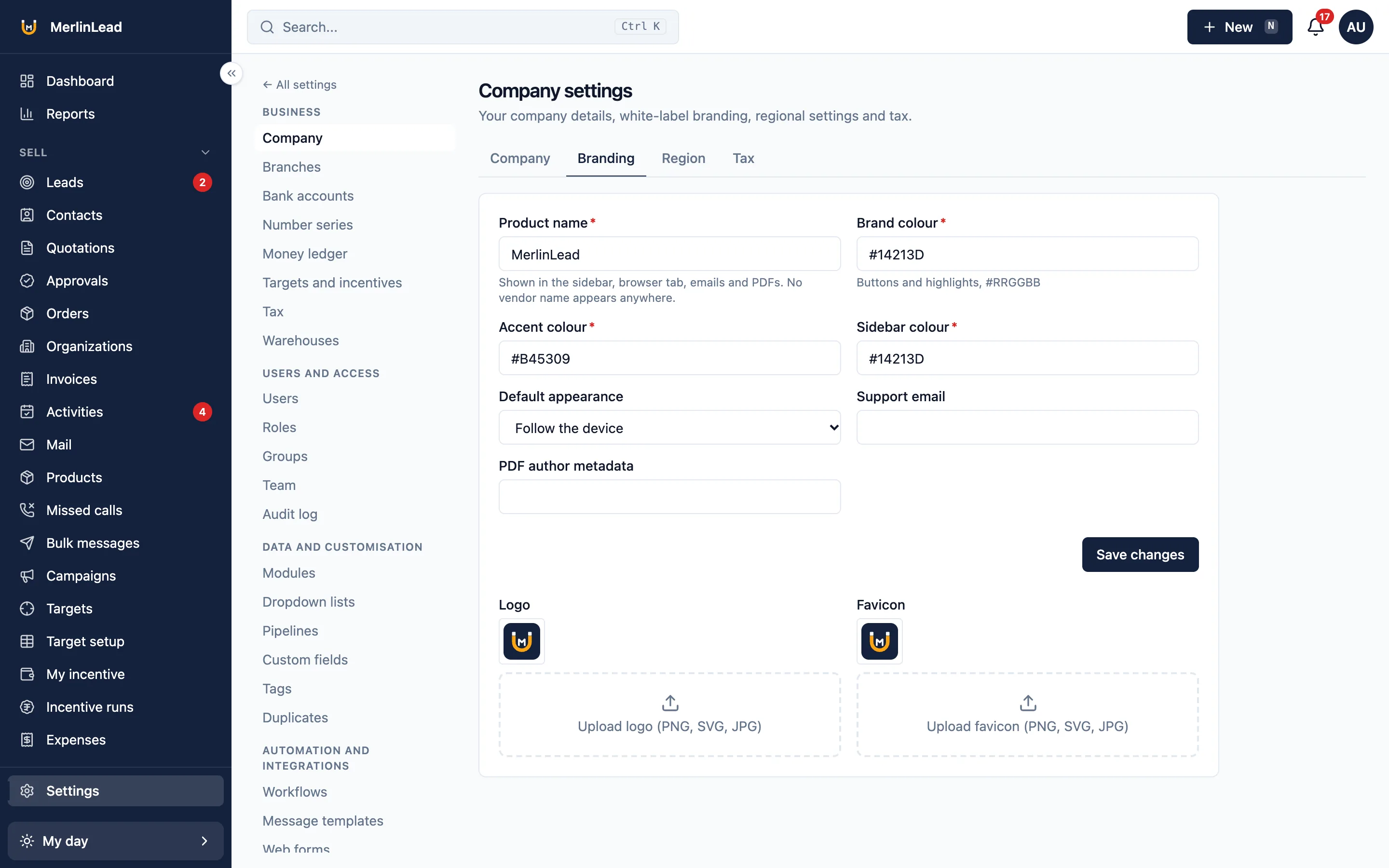Click the Invoices receipt icon
1389x868 pixels.
(27, 379)
